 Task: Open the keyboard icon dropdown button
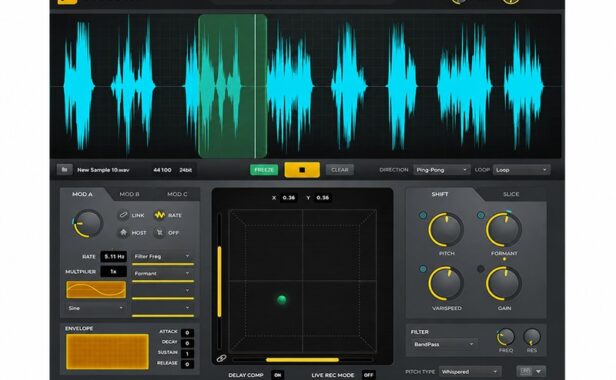[531, 371]
